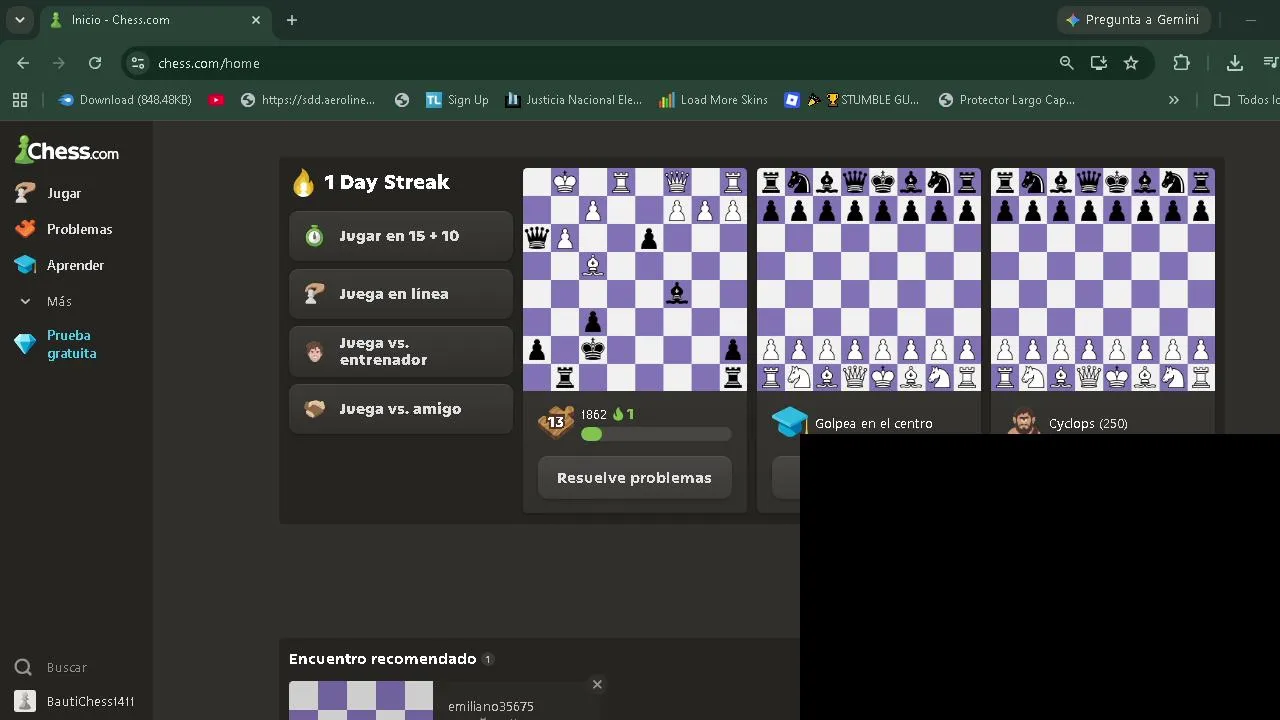Image resolution: width=1280 pixels, height=720 pixels.
Task: Open the tab search dropdown arrow
Action: [x=19, y=20]
